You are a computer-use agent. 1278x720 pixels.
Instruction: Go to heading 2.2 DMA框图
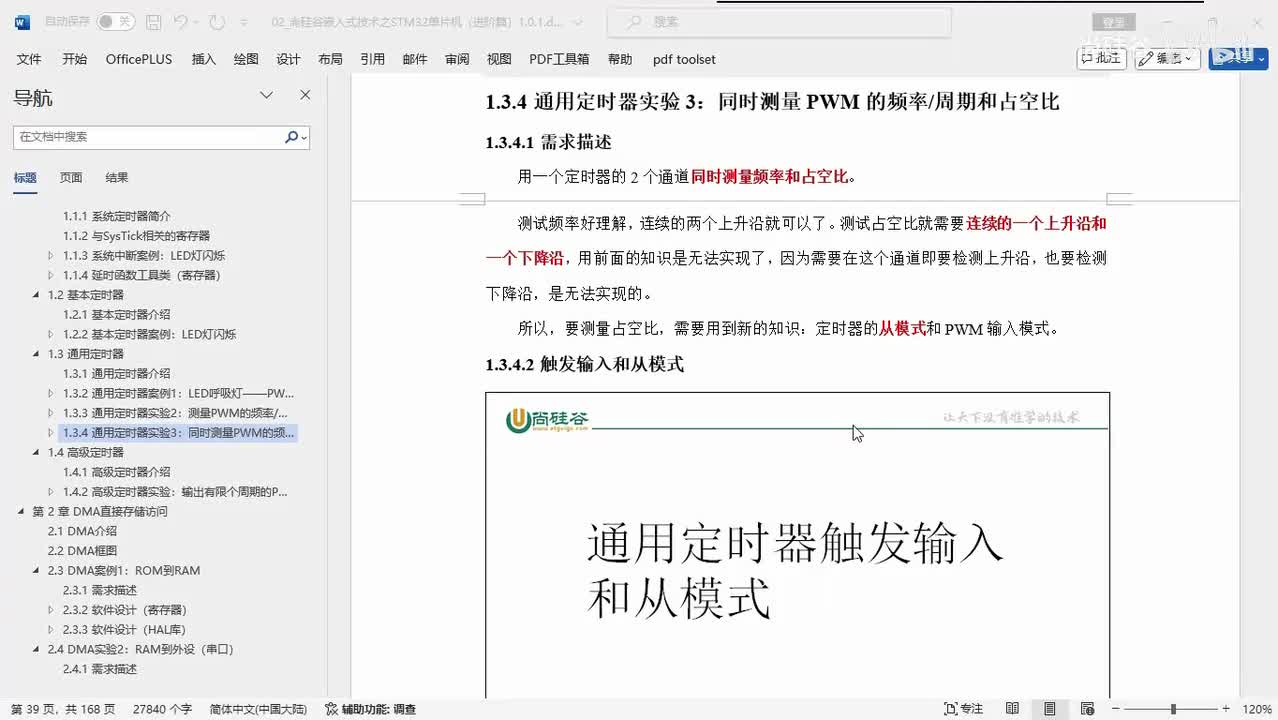(82, 550)
